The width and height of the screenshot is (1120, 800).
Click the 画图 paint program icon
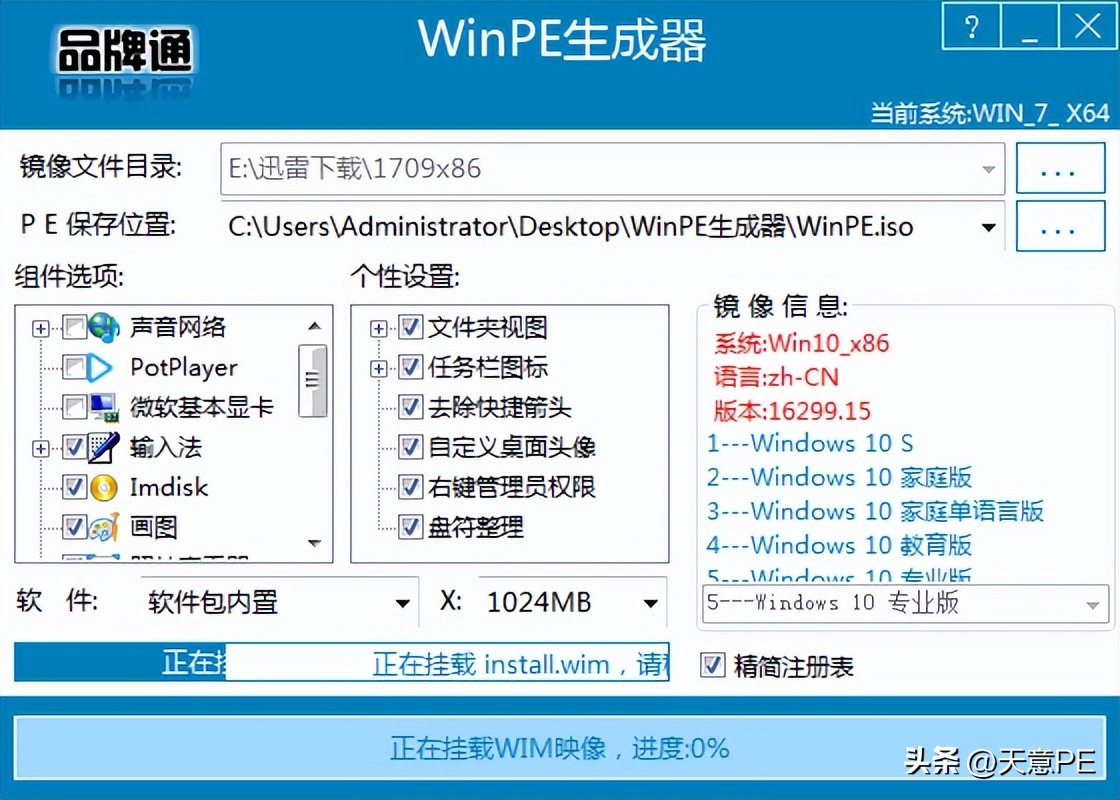click(x=100, y=527)
